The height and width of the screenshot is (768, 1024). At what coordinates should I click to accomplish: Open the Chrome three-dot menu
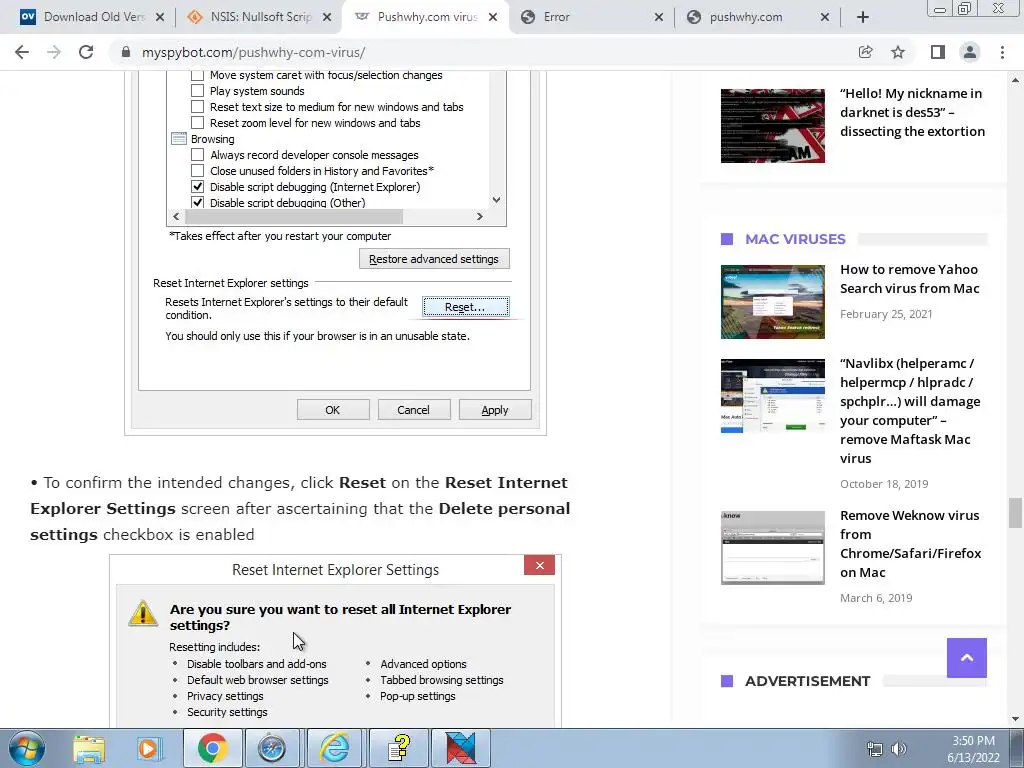(x=1002, y=52)
